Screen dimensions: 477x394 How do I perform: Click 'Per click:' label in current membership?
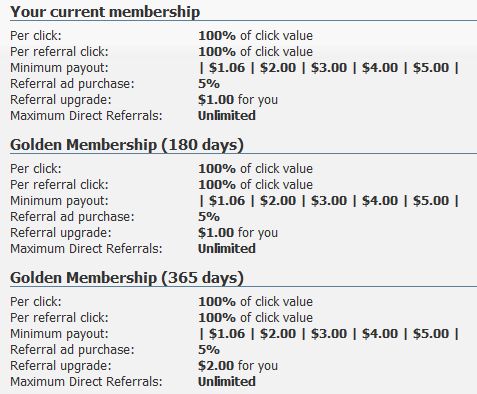(x=36, y=36)
